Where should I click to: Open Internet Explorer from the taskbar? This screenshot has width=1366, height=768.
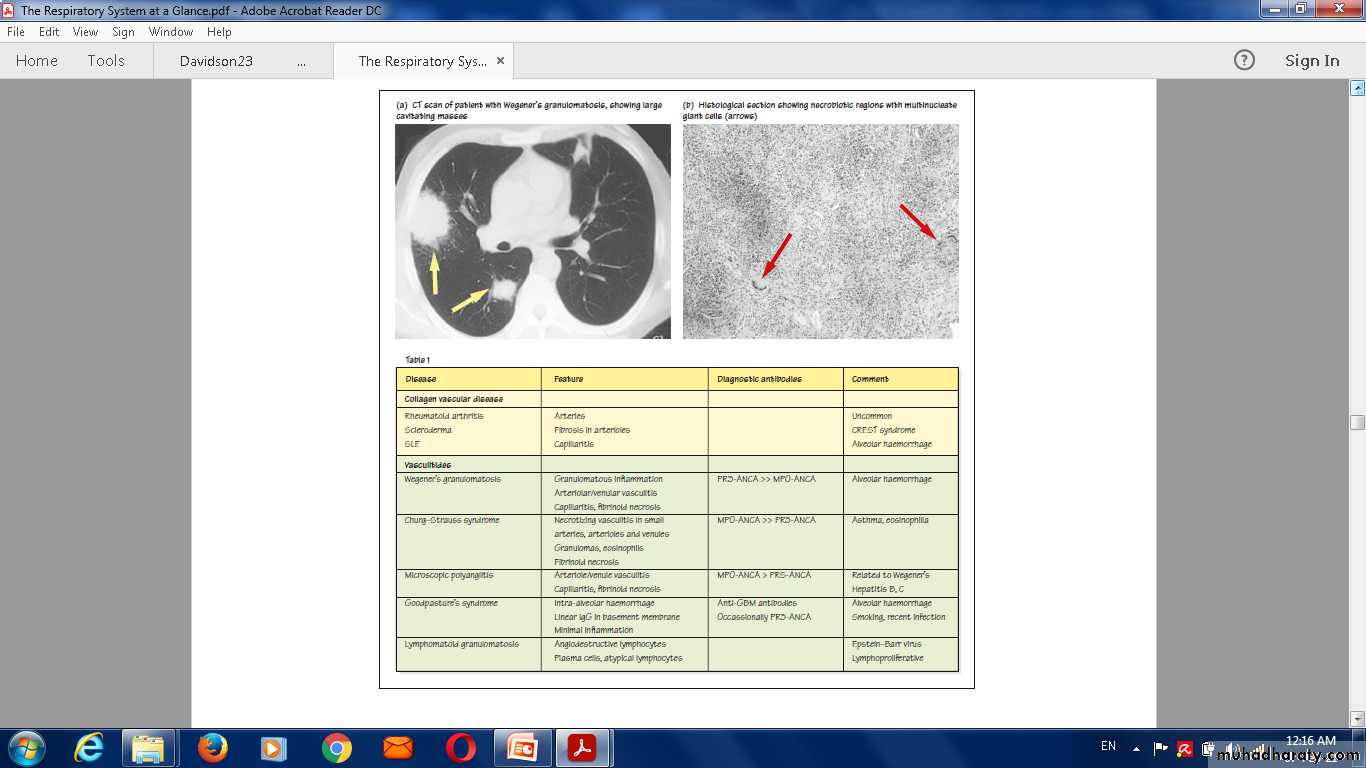pyautogui.click(x=89, y=748)
